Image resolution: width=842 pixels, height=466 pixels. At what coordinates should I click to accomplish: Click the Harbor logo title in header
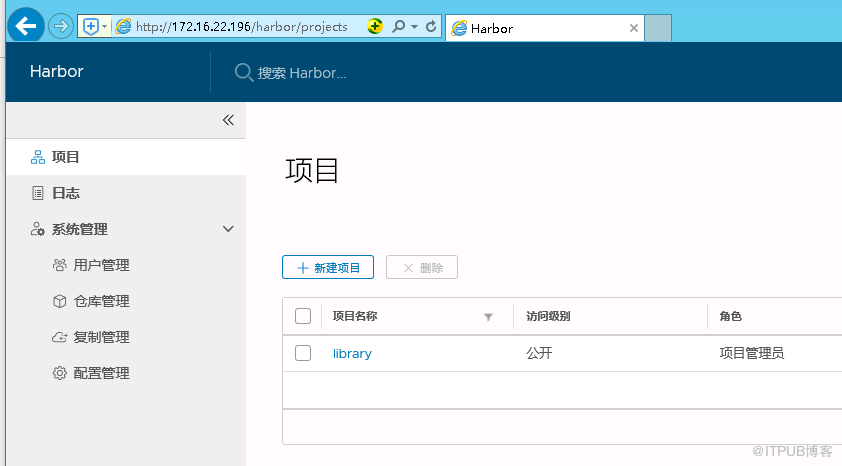pyautogui.click(x=56, y=71)
